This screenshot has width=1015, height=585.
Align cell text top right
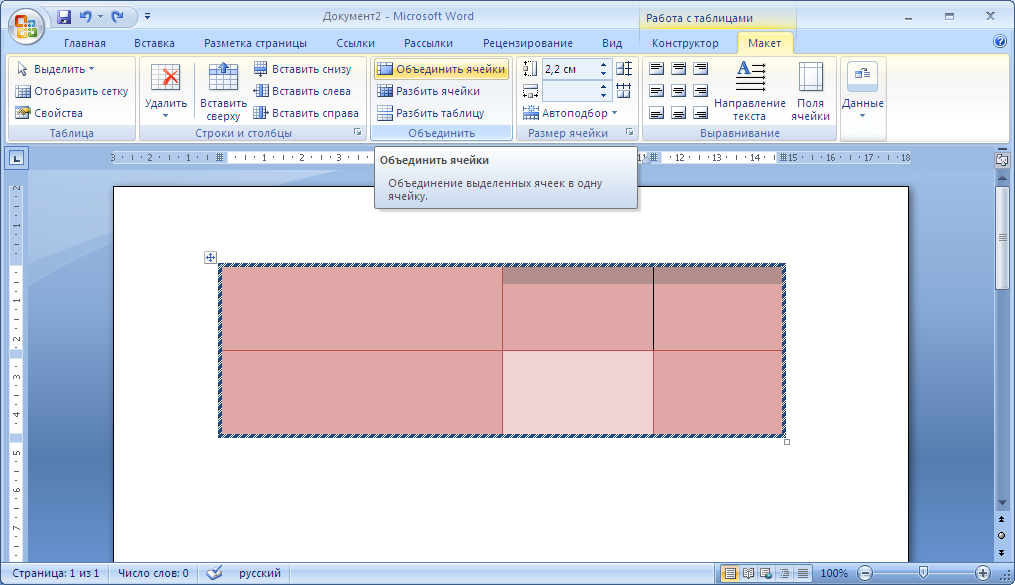pos(700,69)
